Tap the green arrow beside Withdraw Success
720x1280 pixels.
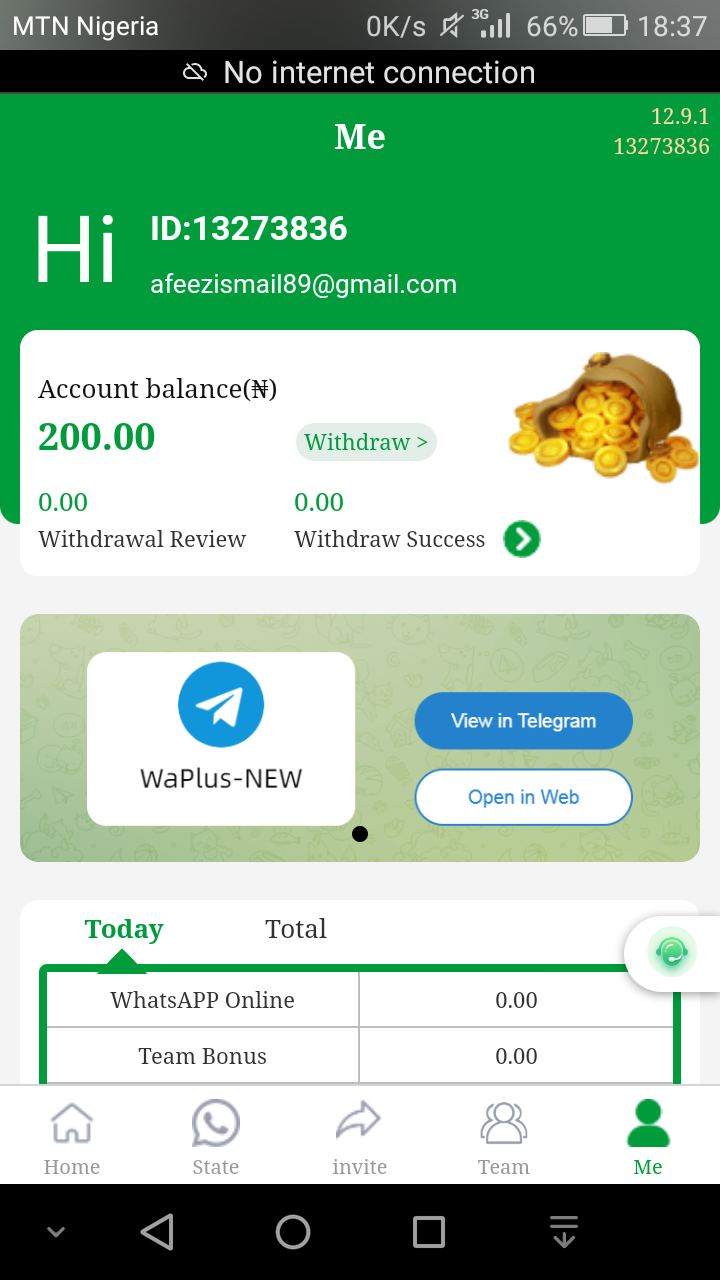[x=522, y=539]
